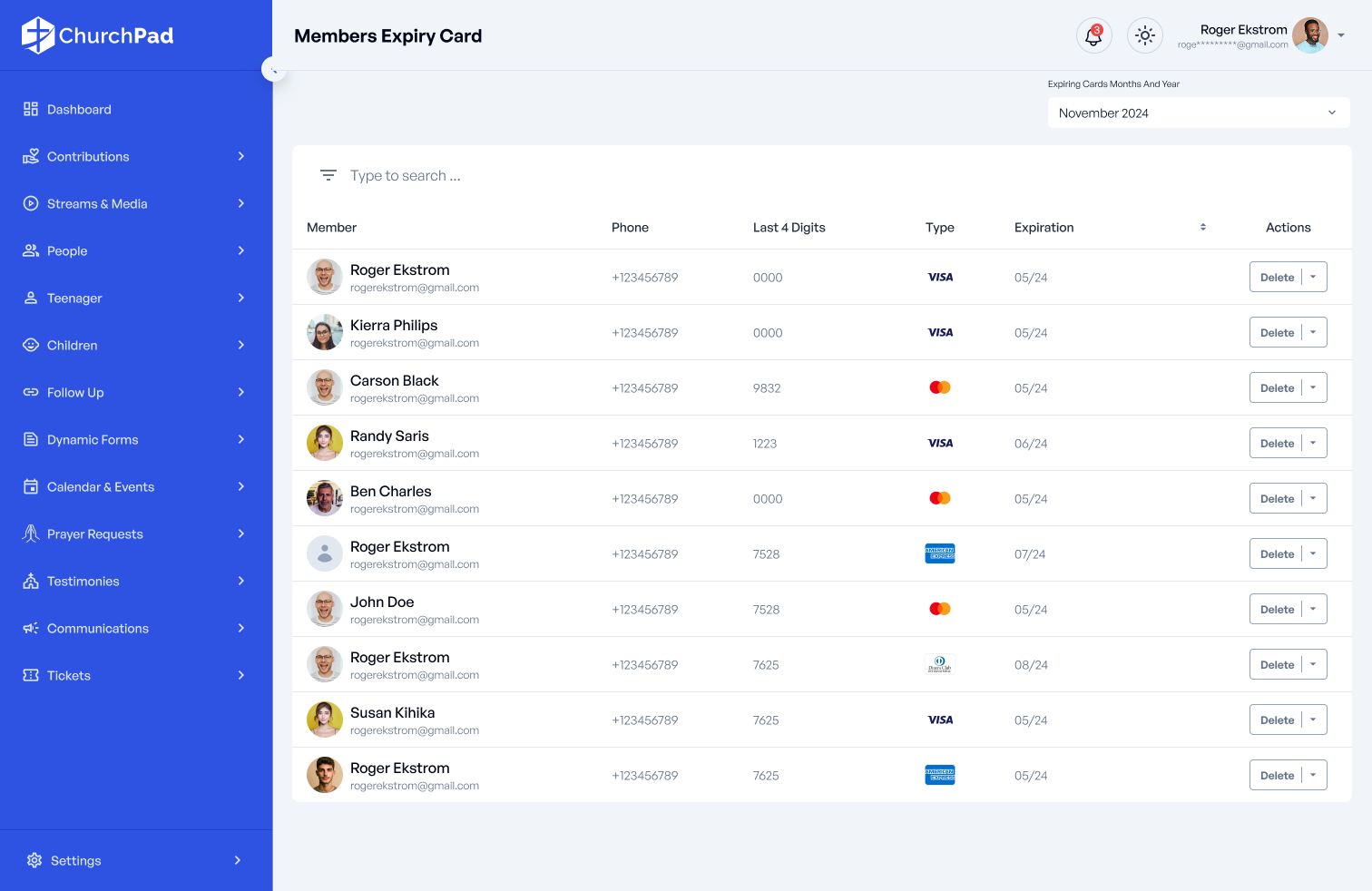The height and width of the screenshot is (891, 1372).
Task: Click the Prayer Requests hands icon
Action: (31, 534)
